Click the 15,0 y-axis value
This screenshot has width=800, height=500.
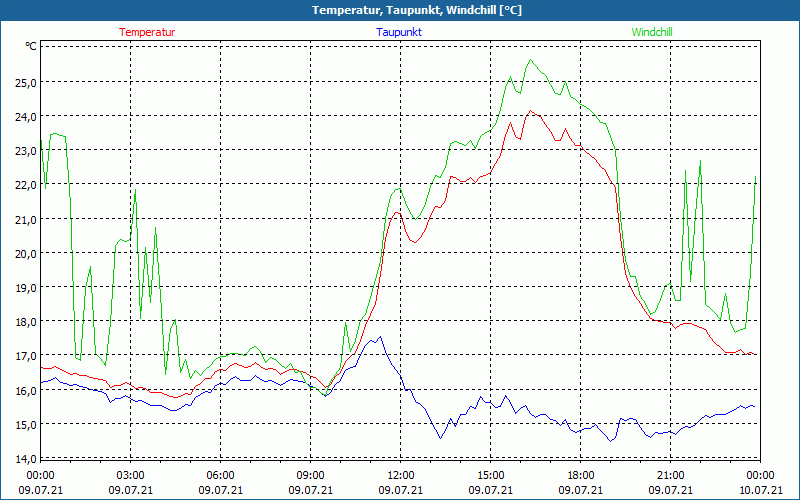coord(26,425)
